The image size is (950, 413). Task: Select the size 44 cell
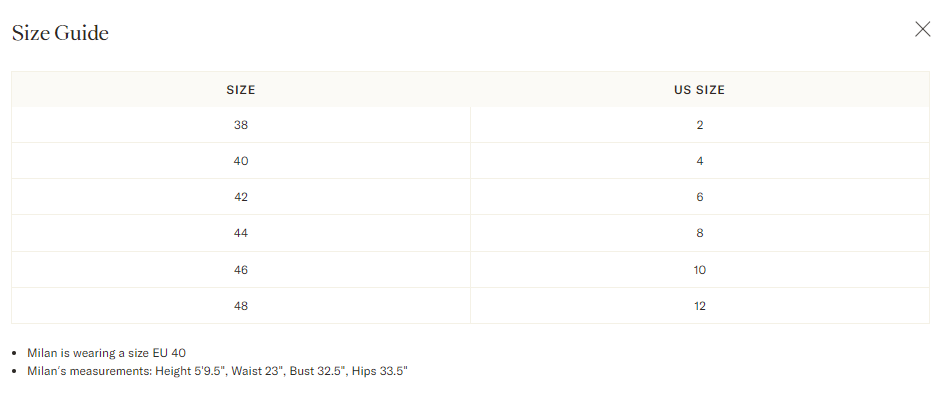241,233
